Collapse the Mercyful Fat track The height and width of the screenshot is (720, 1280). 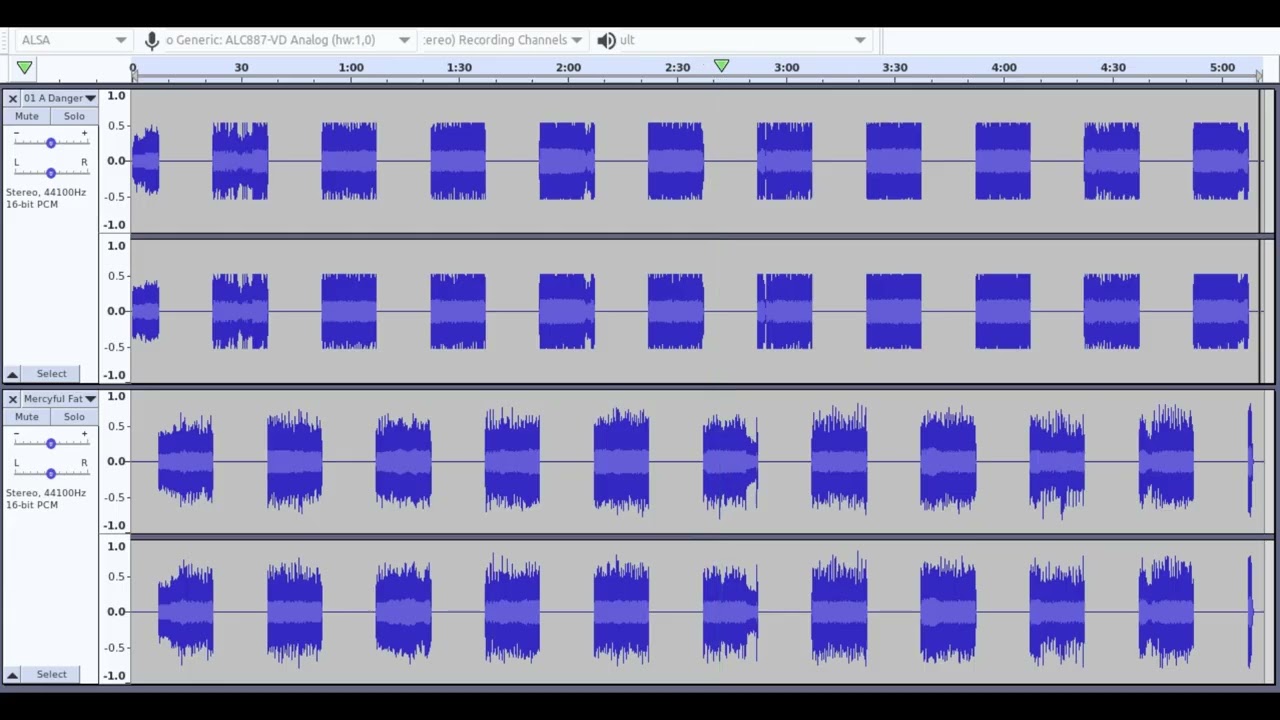pos(12,675)
